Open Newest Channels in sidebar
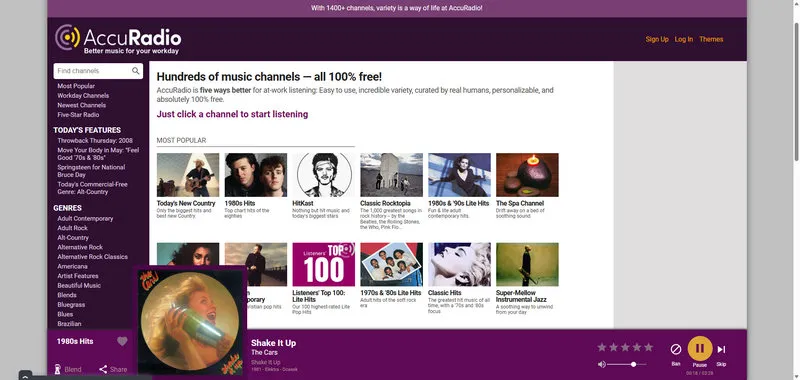This screenshot has width=800, height=380. [x=82, y=105]
